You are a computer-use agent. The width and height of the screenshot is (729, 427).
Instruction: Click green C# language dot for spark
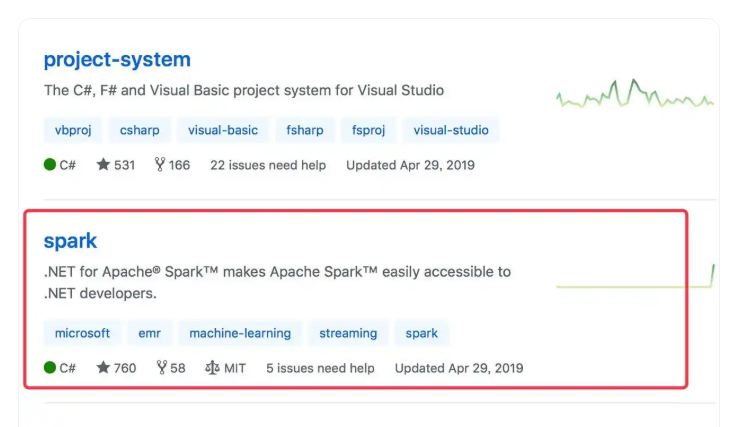coord(50,367)
